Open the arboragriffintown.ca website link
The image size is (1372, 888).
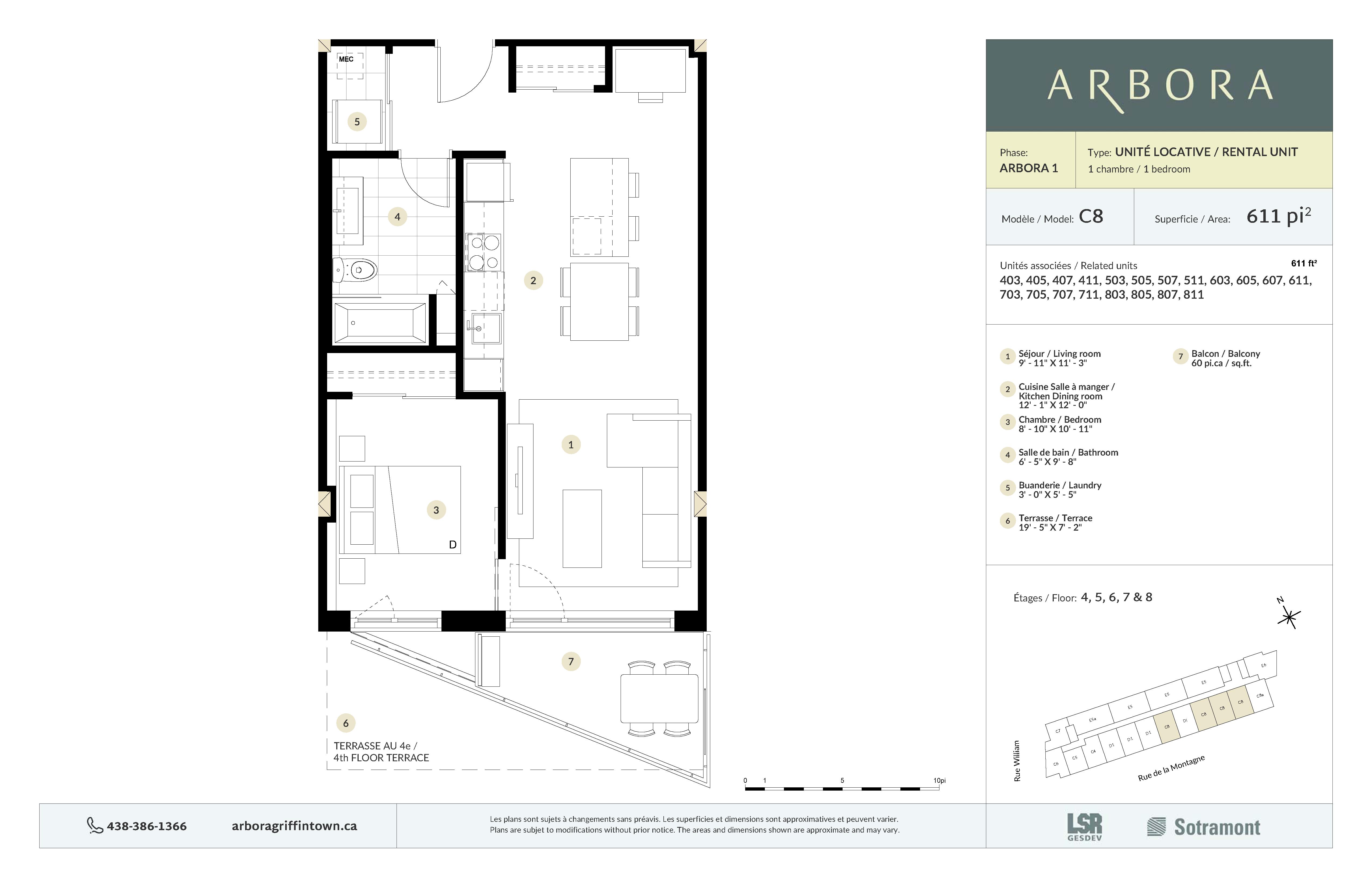click(x=294, y=826)
